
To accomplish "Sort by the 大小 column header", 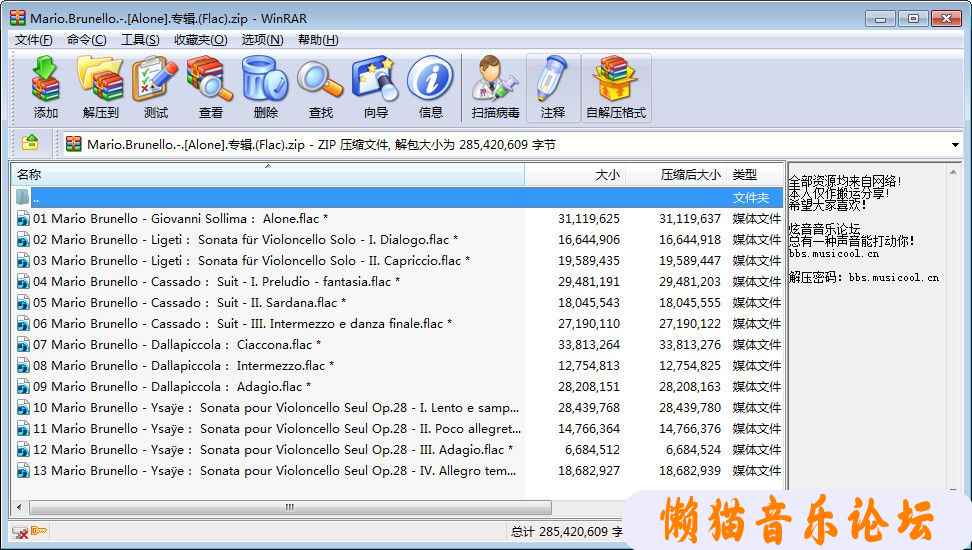I will pos(575,174).
